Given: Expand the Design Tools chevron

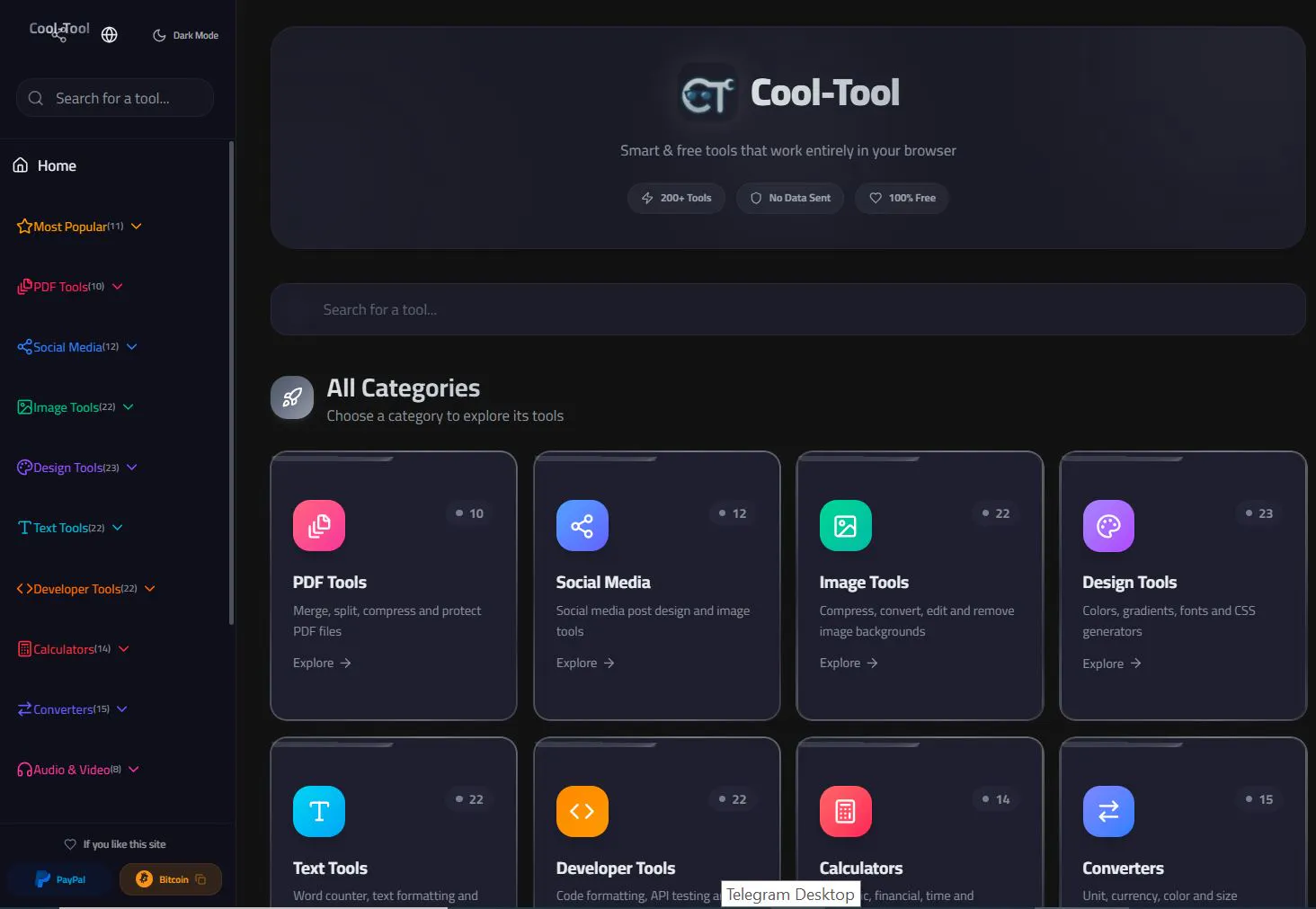Looking at the screenshot, I should pyautogui.click(x=132, y=468).
